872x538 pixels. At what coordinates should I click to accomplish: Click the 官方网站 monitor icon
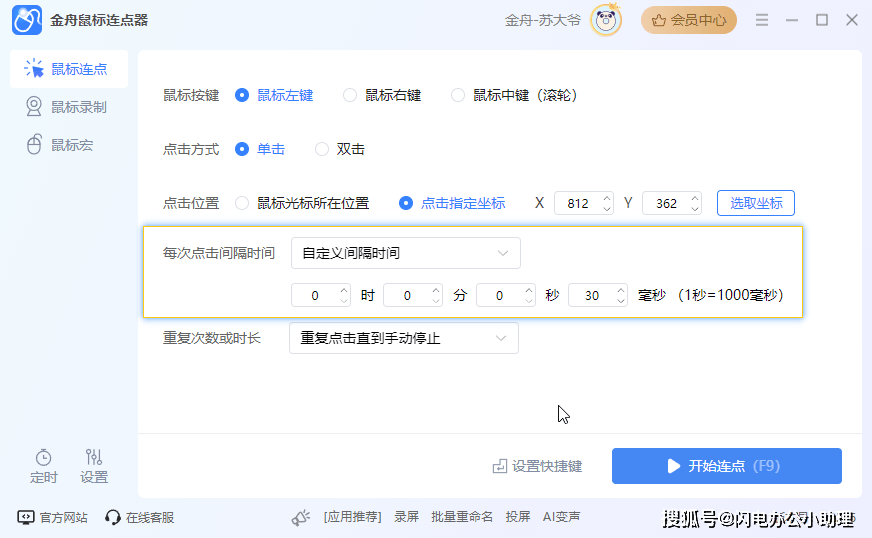[x=26, y=517]
